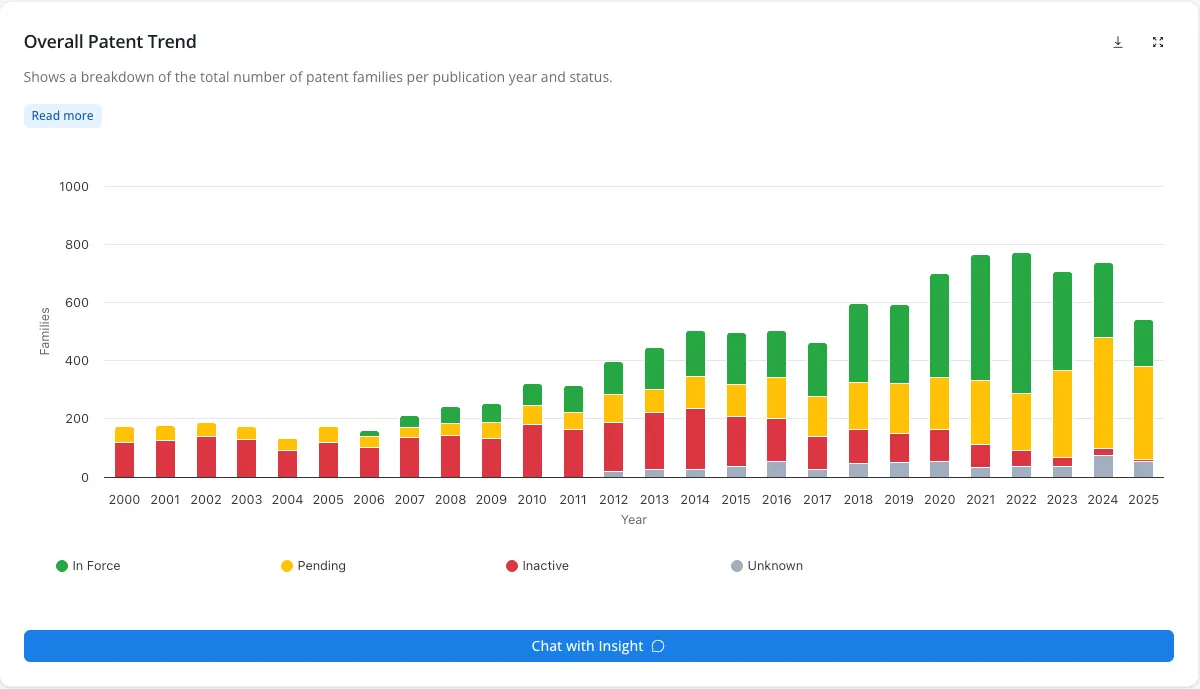Click the "2025" x-axis label
1200x689 pixels.
pos(1143,500)
